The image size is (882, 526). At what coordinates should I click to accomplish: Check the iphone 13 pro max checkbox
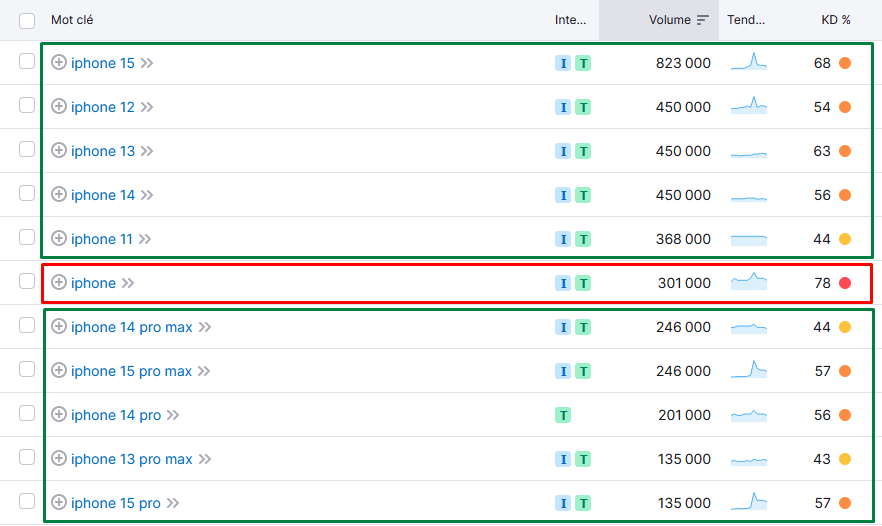point(27,457)
